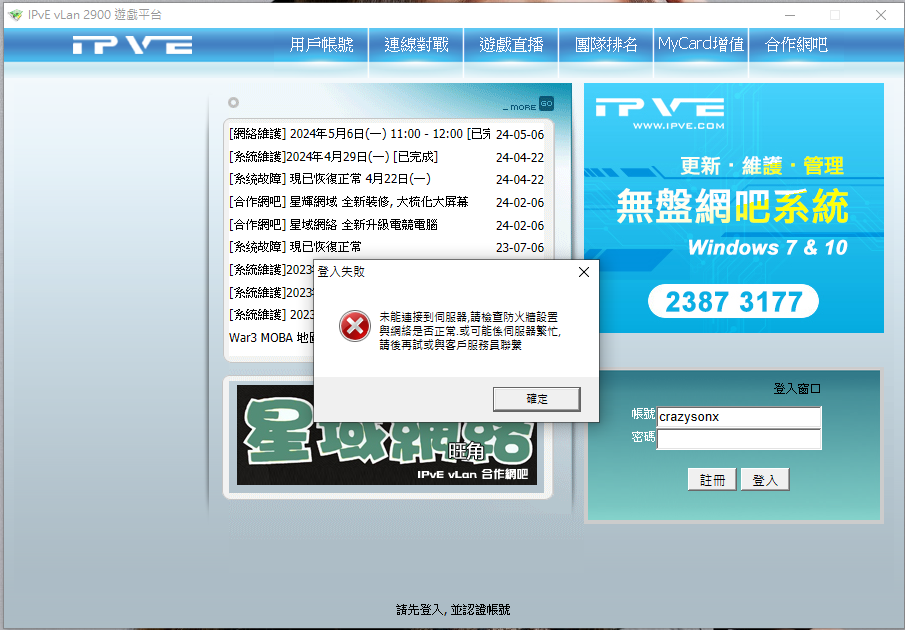Focus the 密碼 password field
Screen dimensions: 905x630
point(739,439)
